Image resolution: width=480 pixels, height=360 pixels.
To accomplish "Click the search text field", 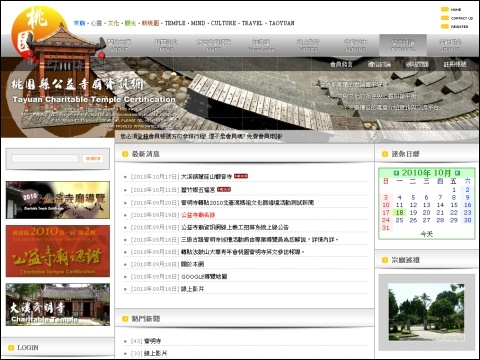I will 45,158.
